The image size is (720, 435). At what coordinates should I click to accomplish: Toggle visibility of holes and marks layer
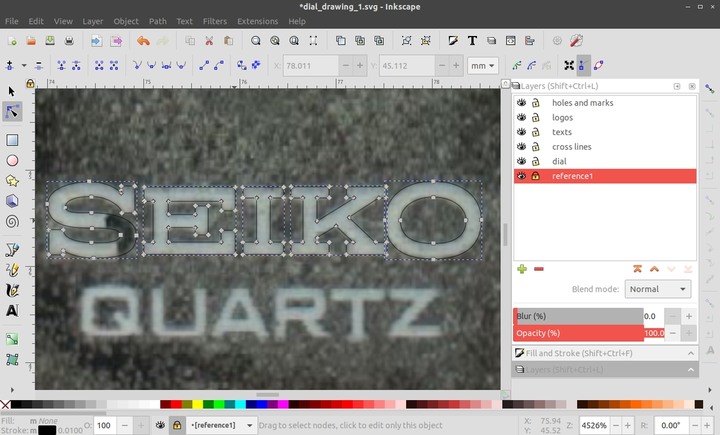click(x=521, y=102)
